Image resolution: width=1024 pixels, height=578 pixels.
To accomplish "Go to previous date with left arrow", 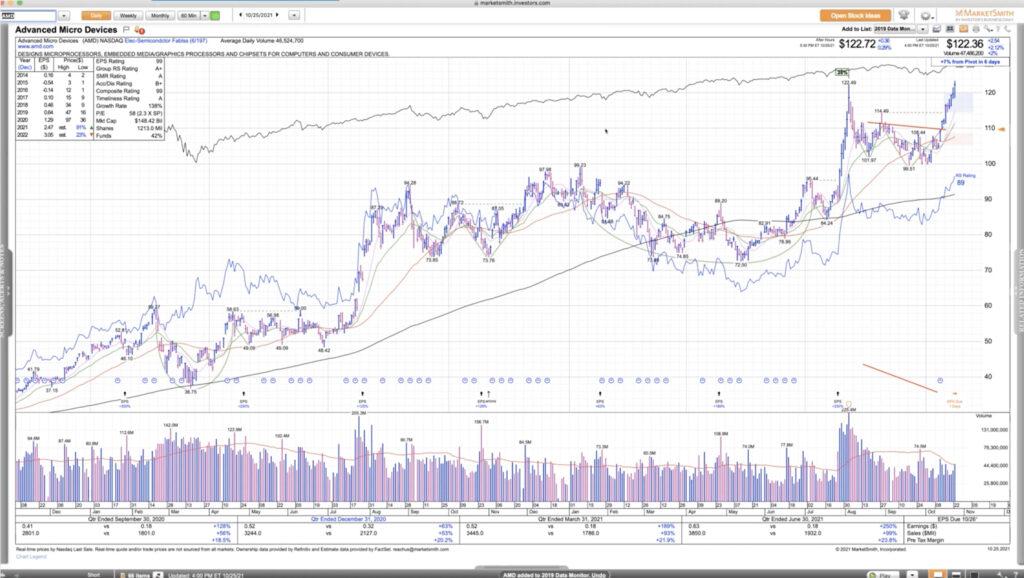I will pyautogui.click(x=242, y=15).
